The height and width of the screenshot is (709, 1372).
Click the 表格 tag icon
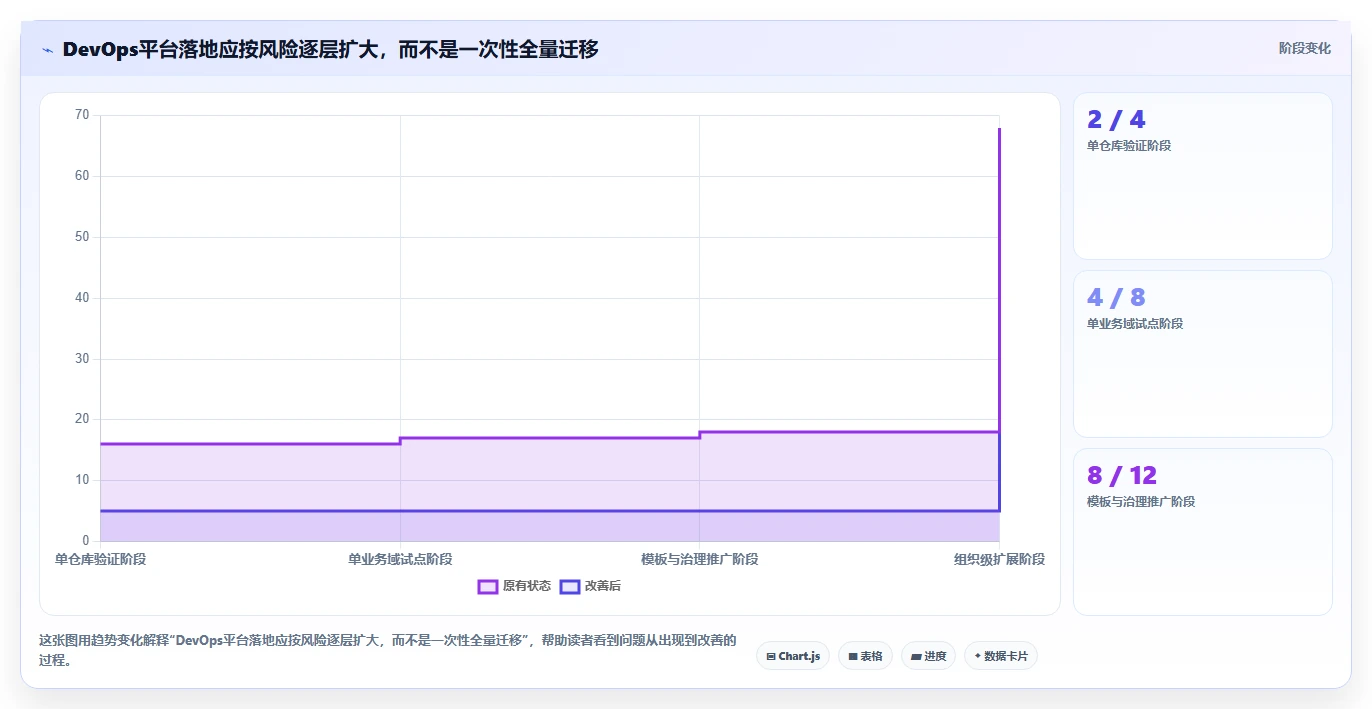tap(853, 657)
